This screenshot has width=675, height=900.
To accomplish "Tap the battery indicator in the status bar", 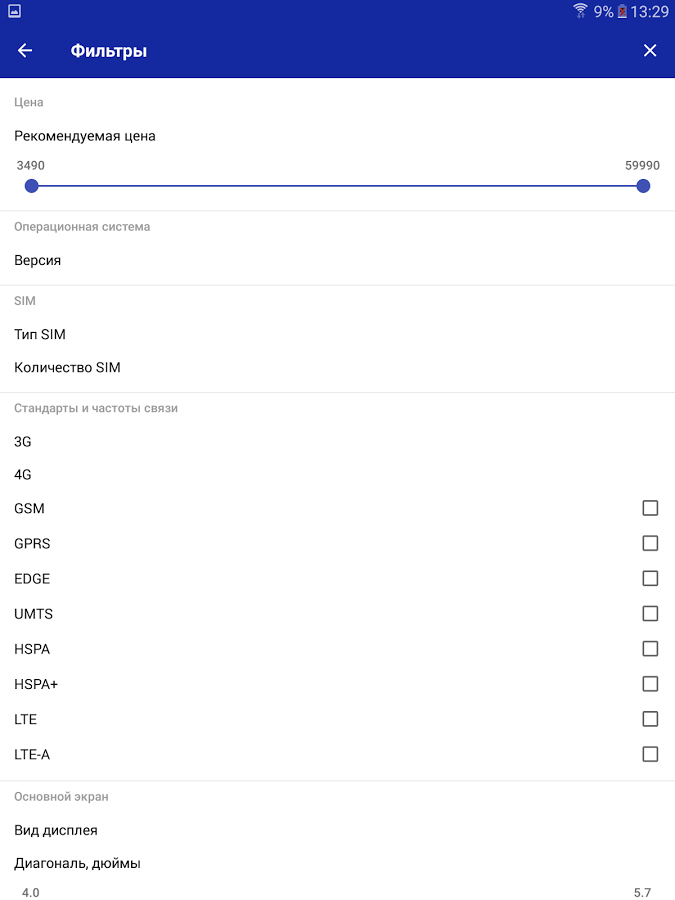I will click(622, 11).
